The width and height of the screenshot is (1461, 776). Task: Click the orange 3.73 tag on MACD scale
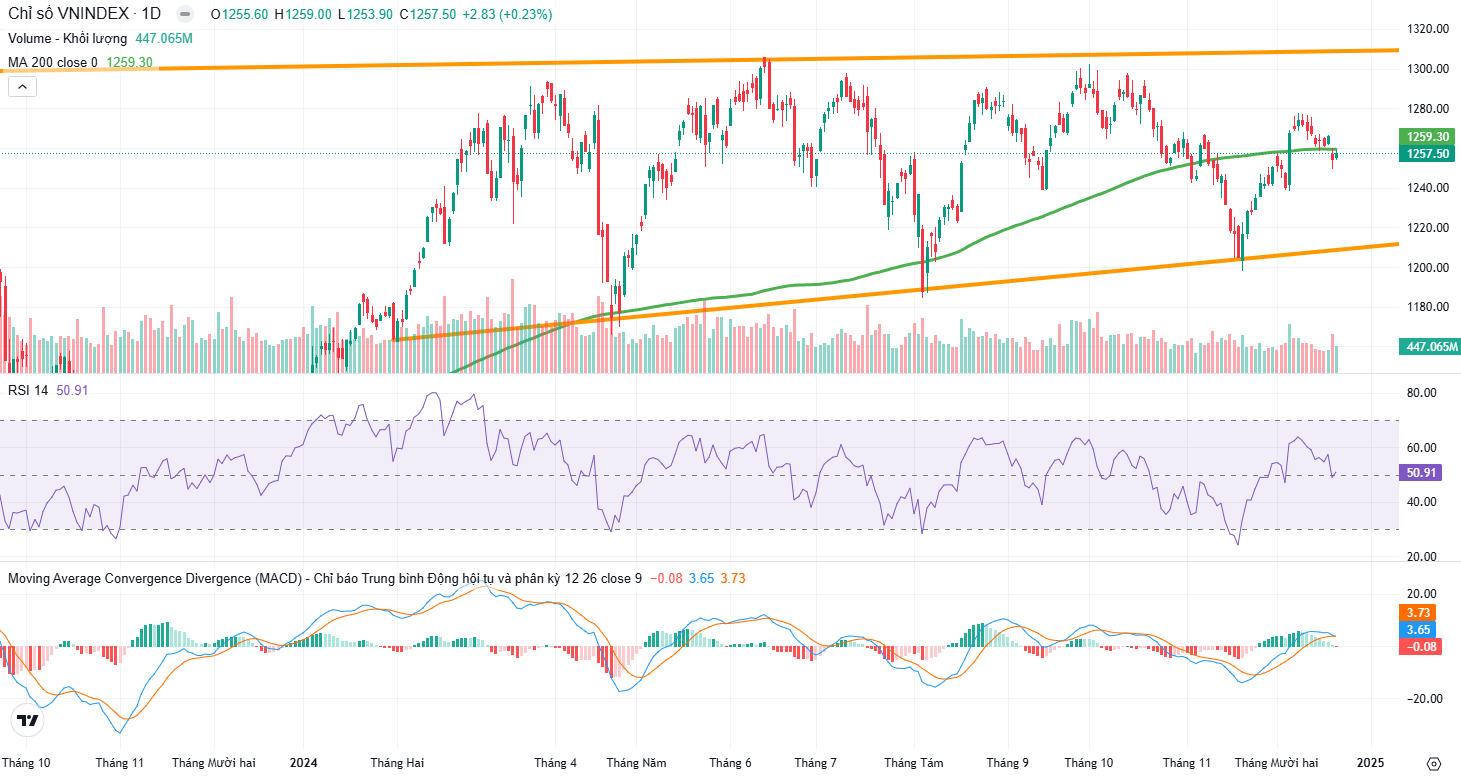click(x=1418, y=613)
